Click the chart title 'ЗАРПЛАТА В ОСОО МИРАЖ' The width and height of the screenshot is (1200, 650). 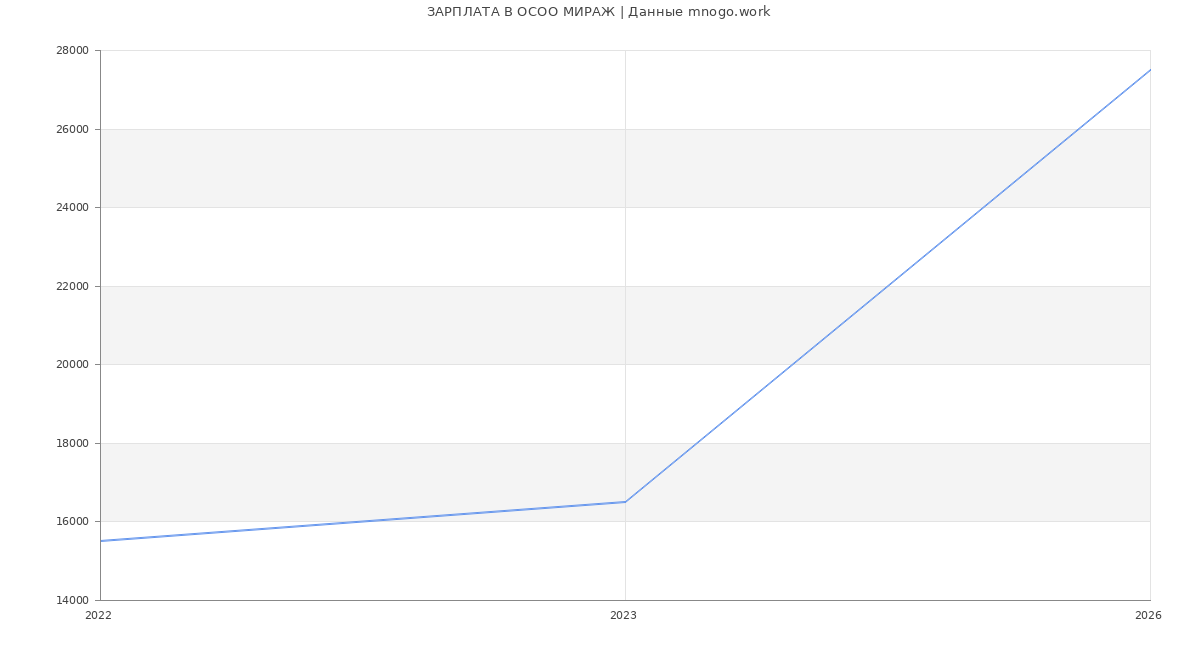(x=521, y=12)
